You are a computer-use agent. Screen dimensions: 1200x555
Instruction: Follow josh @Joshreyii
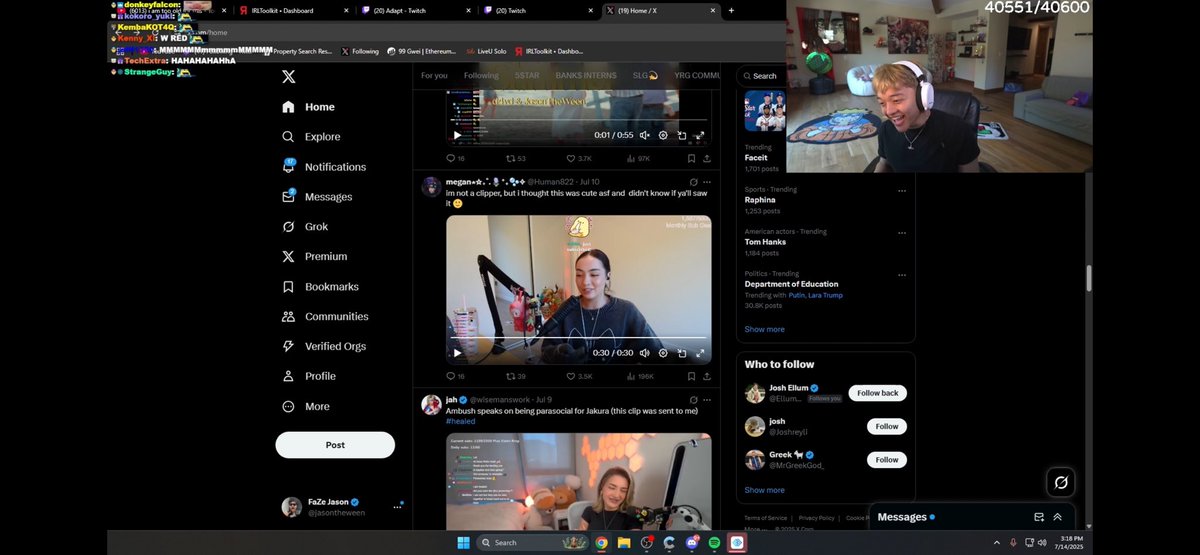click(887, 426)
